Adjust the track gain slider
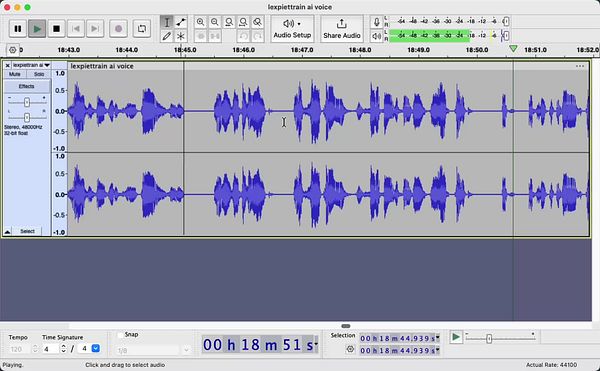Screen dimensions: 600x371 pos(27,103)
